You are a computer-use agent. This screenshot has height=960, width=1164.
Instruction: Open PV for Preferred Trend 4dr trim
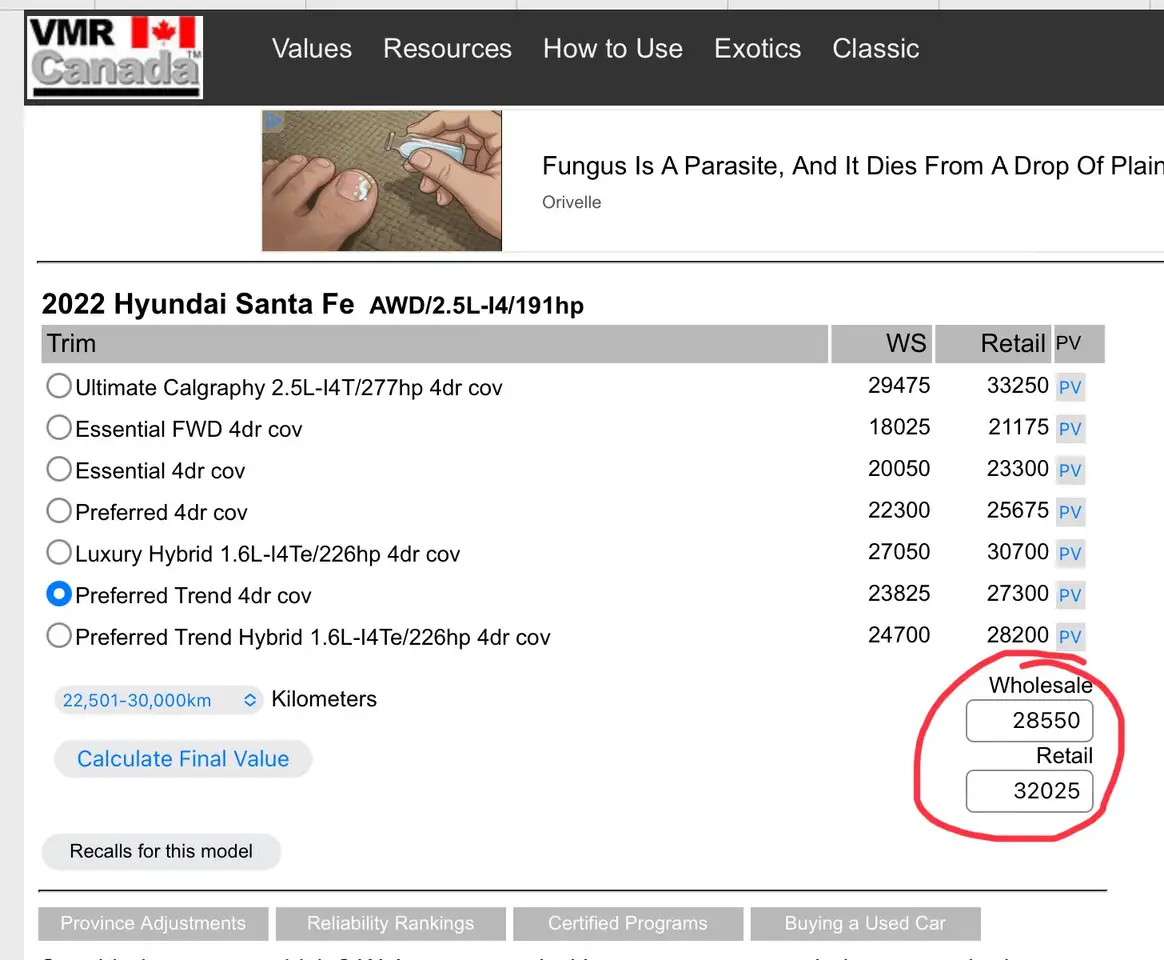coord(1070,595)
